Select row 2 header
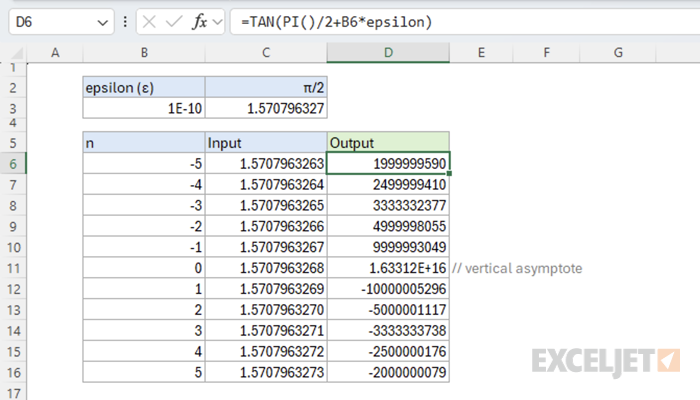 13,88
